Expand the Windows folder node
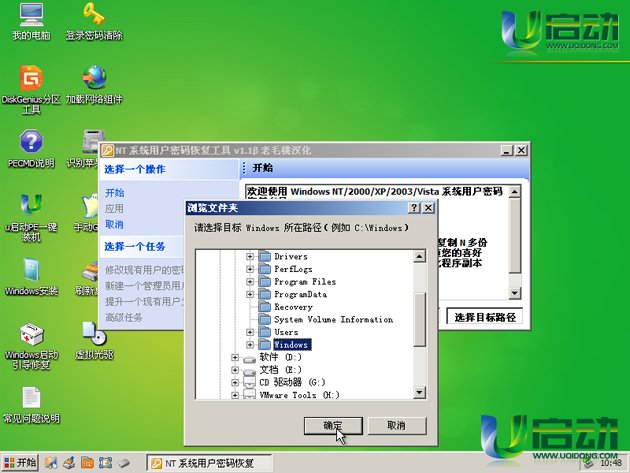 click(x=250, y=344)
